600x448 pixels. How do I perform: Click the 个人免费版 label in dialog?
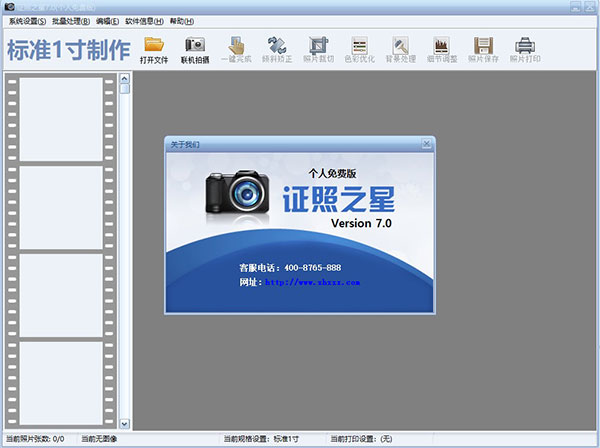tap(333, 174)
